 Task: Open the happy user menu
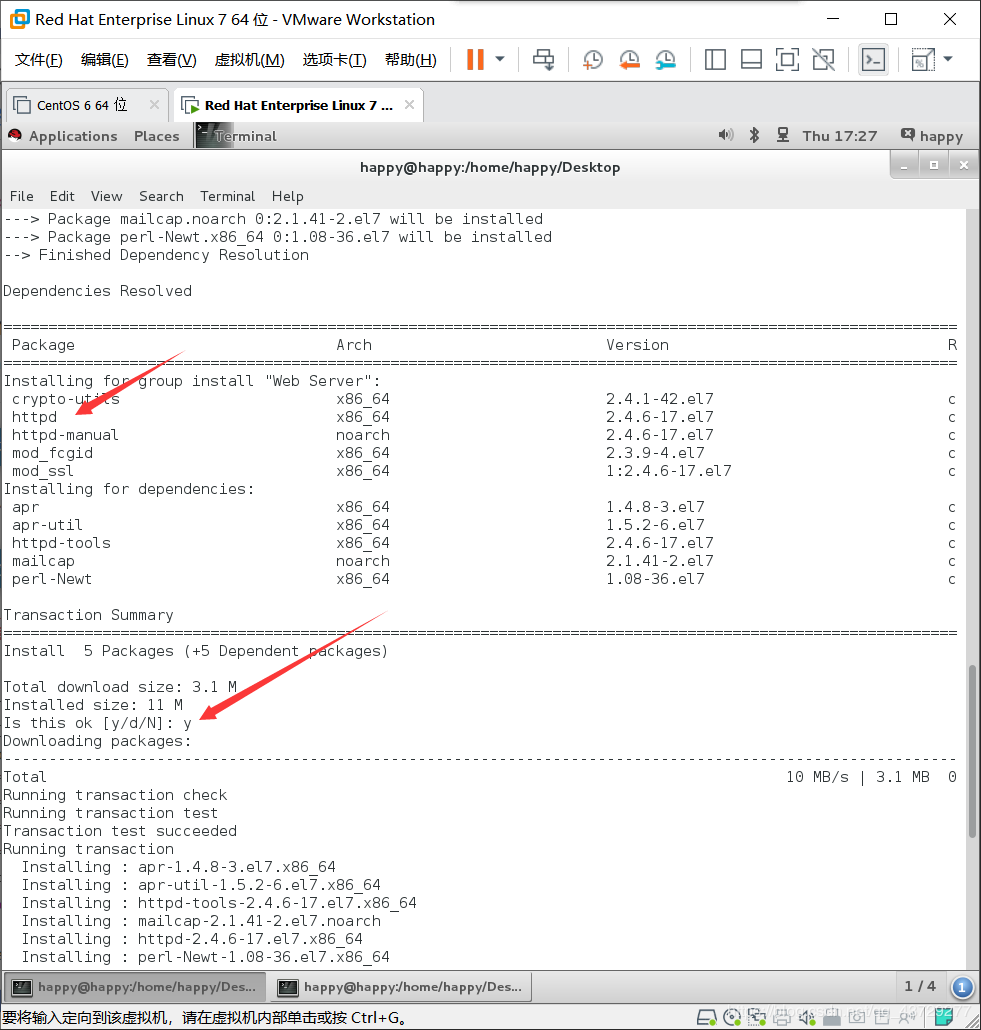tap(932, 136)
